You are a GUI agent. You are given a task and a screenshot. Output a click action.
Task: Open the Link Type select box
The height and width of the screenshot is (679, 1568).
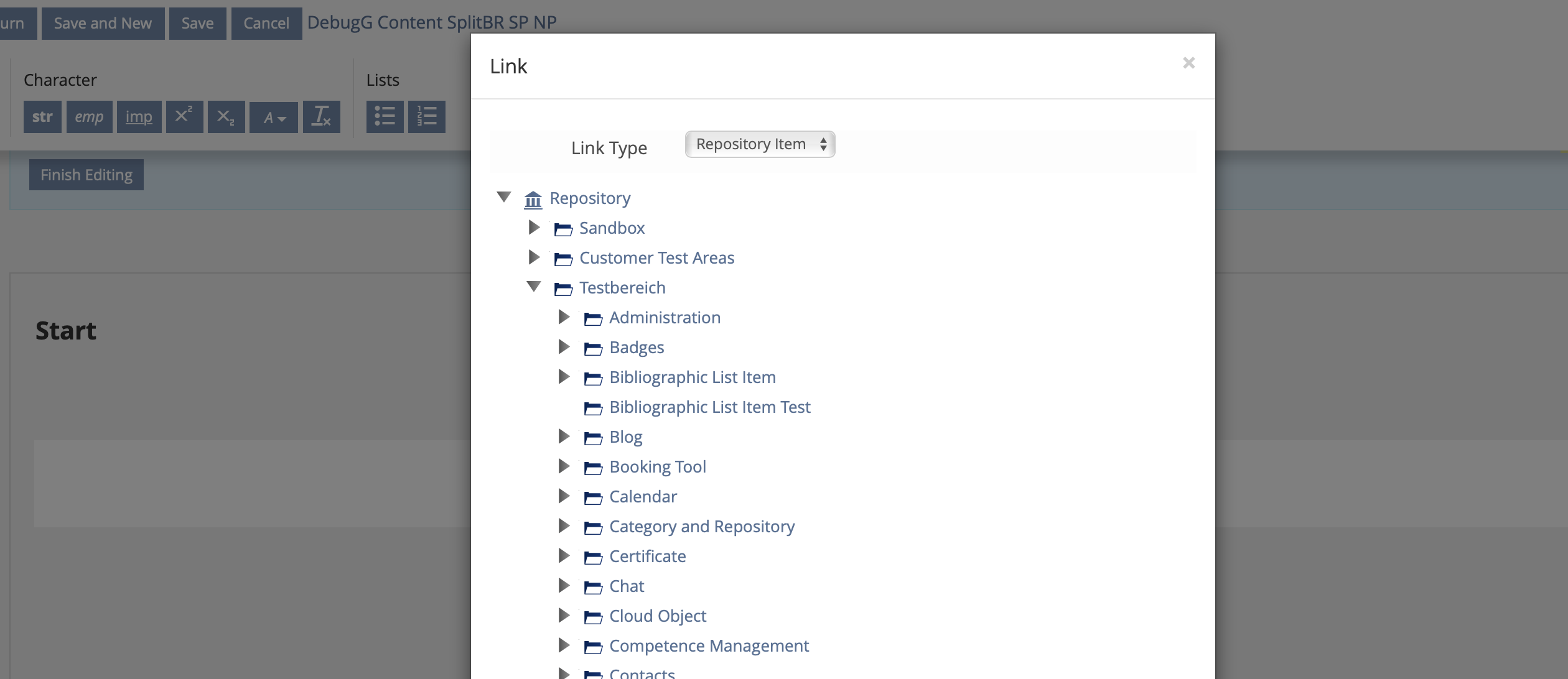pos(760,144)
